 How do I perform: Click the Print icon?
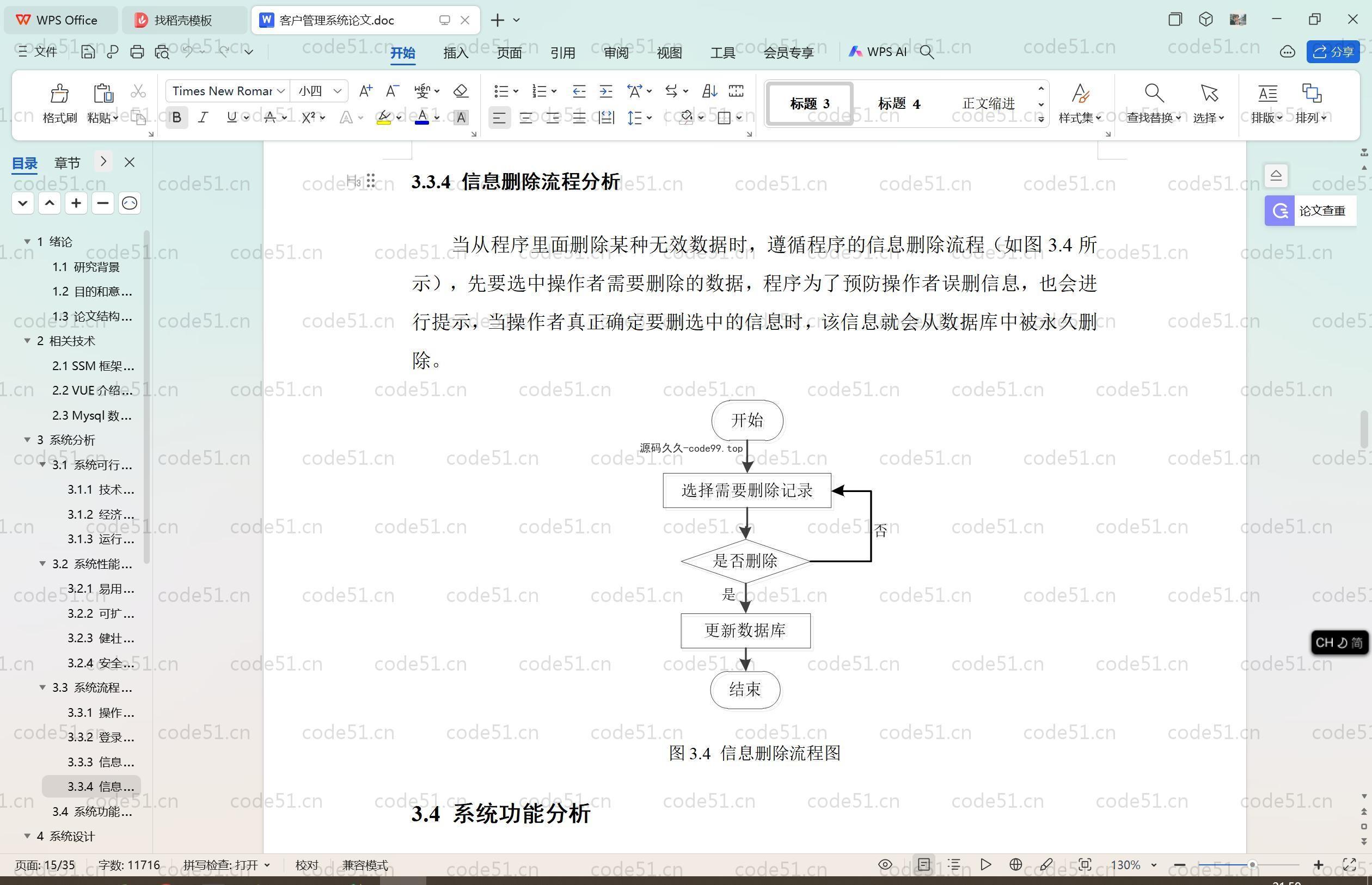[x=137, y=52]
